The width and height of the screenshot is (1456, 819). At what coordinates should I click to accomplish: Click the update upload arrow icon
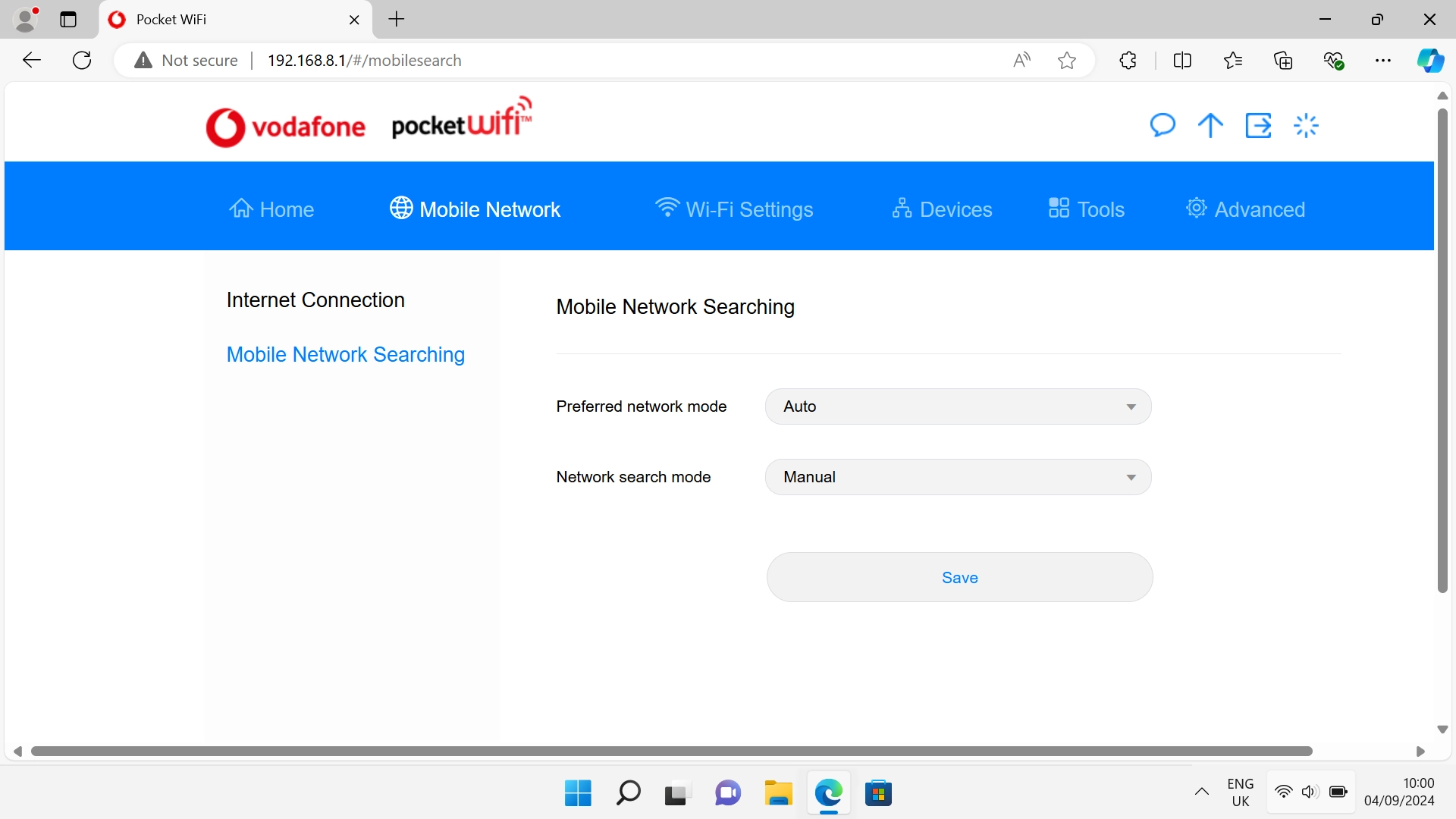(x=1210, y=125)
